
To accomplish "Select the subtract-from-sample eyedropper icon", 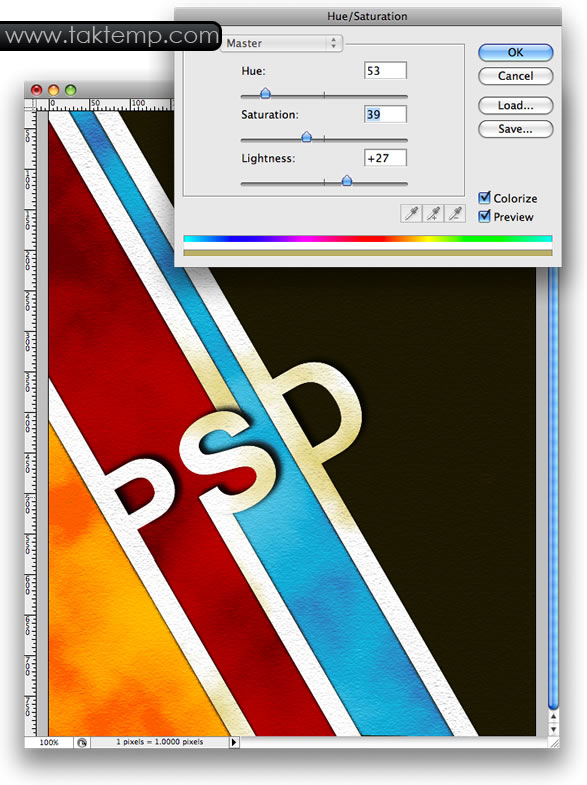I will 455,214.
